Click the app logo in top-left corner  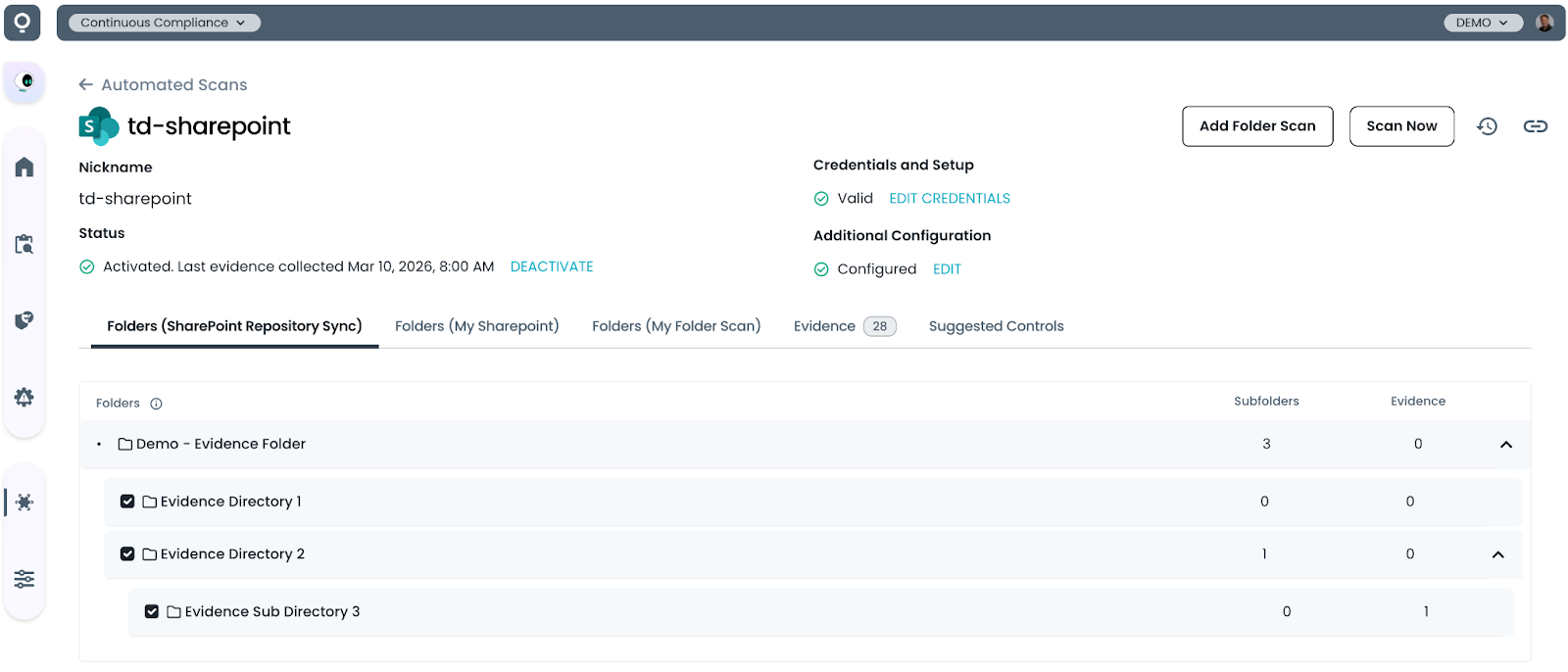22,23
